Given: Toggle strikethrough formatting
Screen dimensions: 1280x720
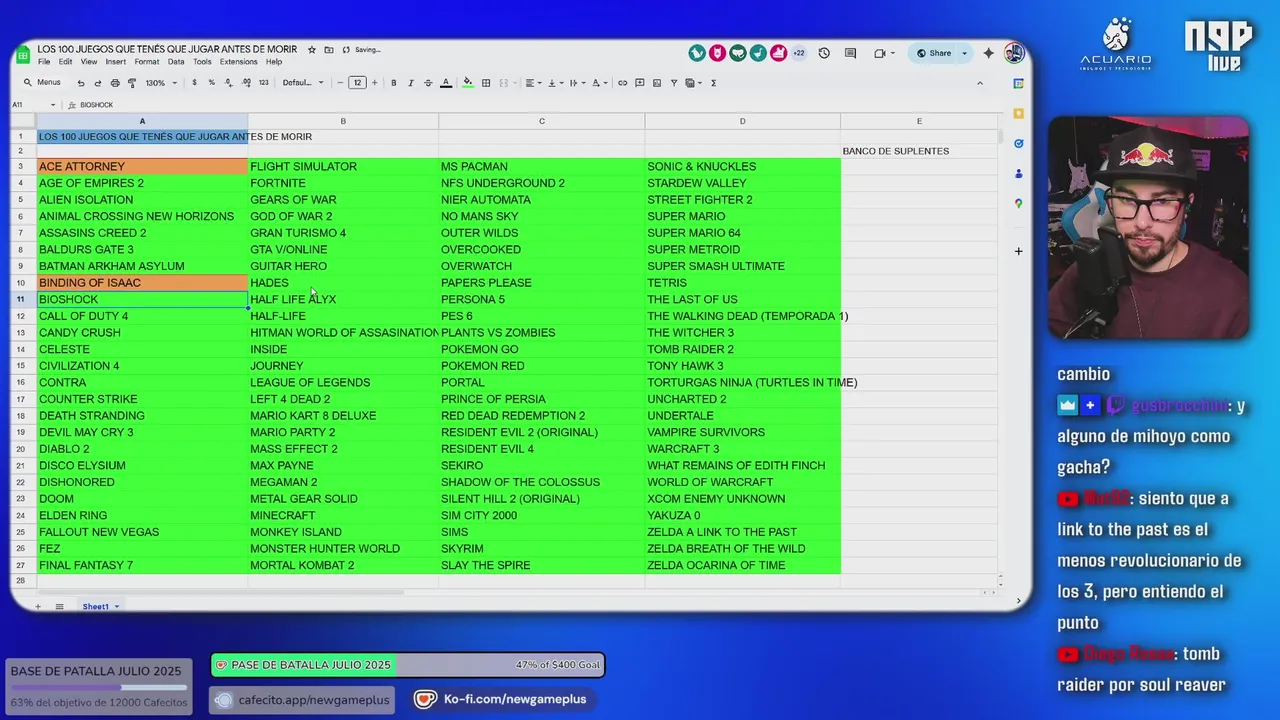Looking at the screenshot, I should (428, 83).
